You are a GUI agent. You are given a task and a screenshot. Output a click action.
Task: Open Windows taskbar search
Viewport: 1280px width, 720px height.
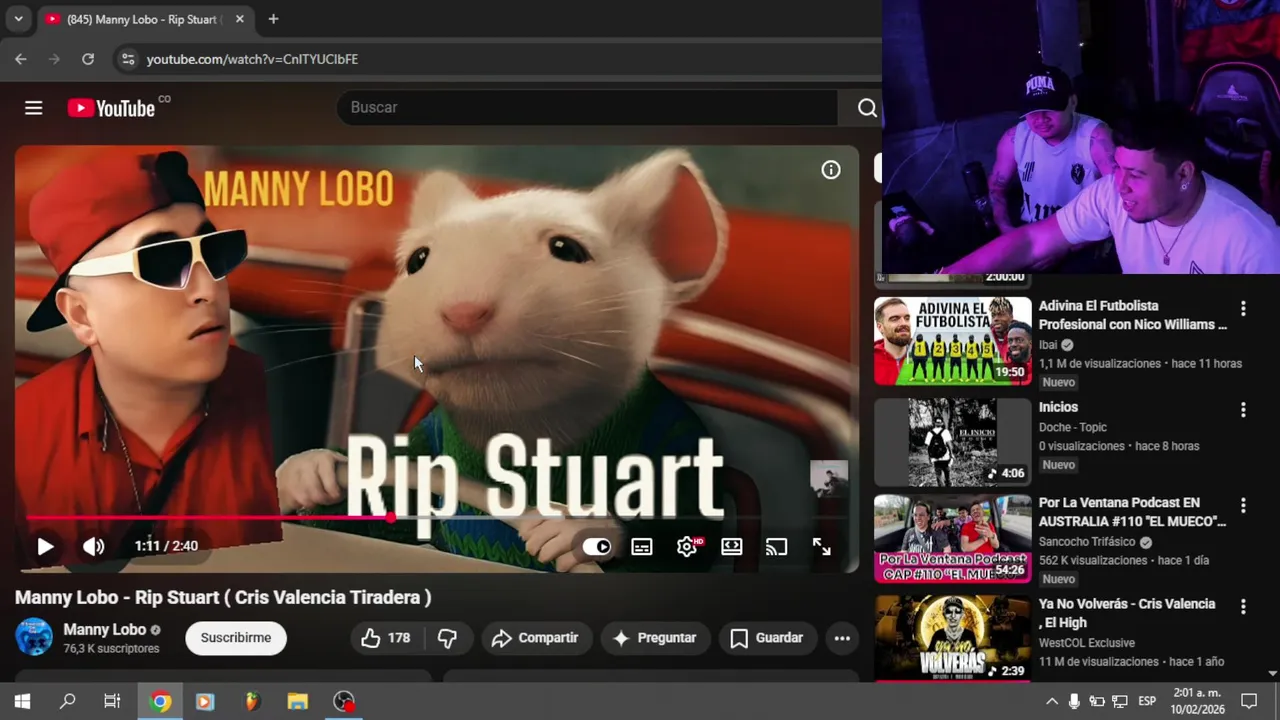click(67, 701)
